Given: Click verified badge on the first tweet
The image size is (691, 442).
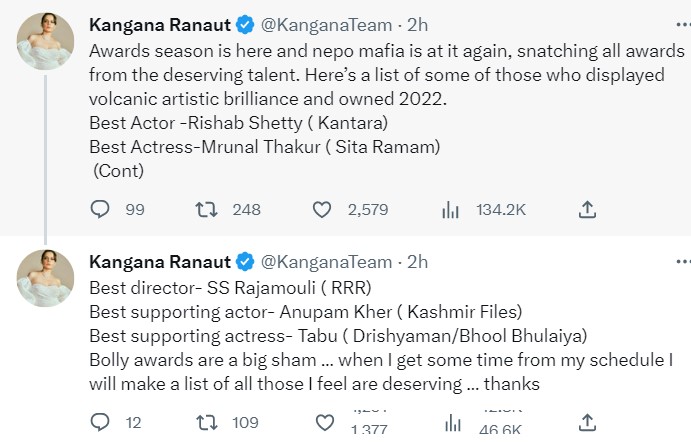Looking at the screenshot, I should (245, 24).
